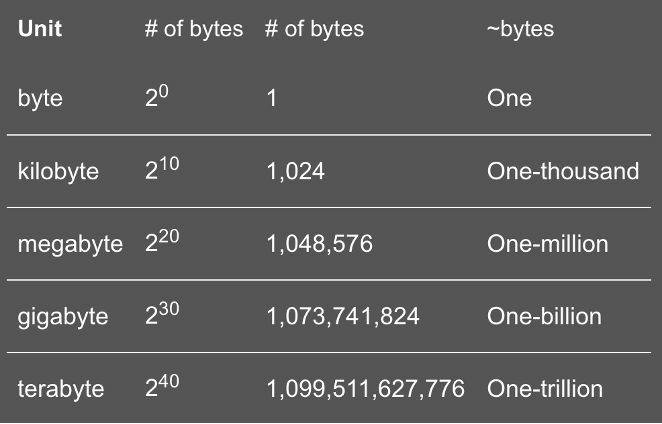Select the 2^20 power value

[x=162, y=242]
